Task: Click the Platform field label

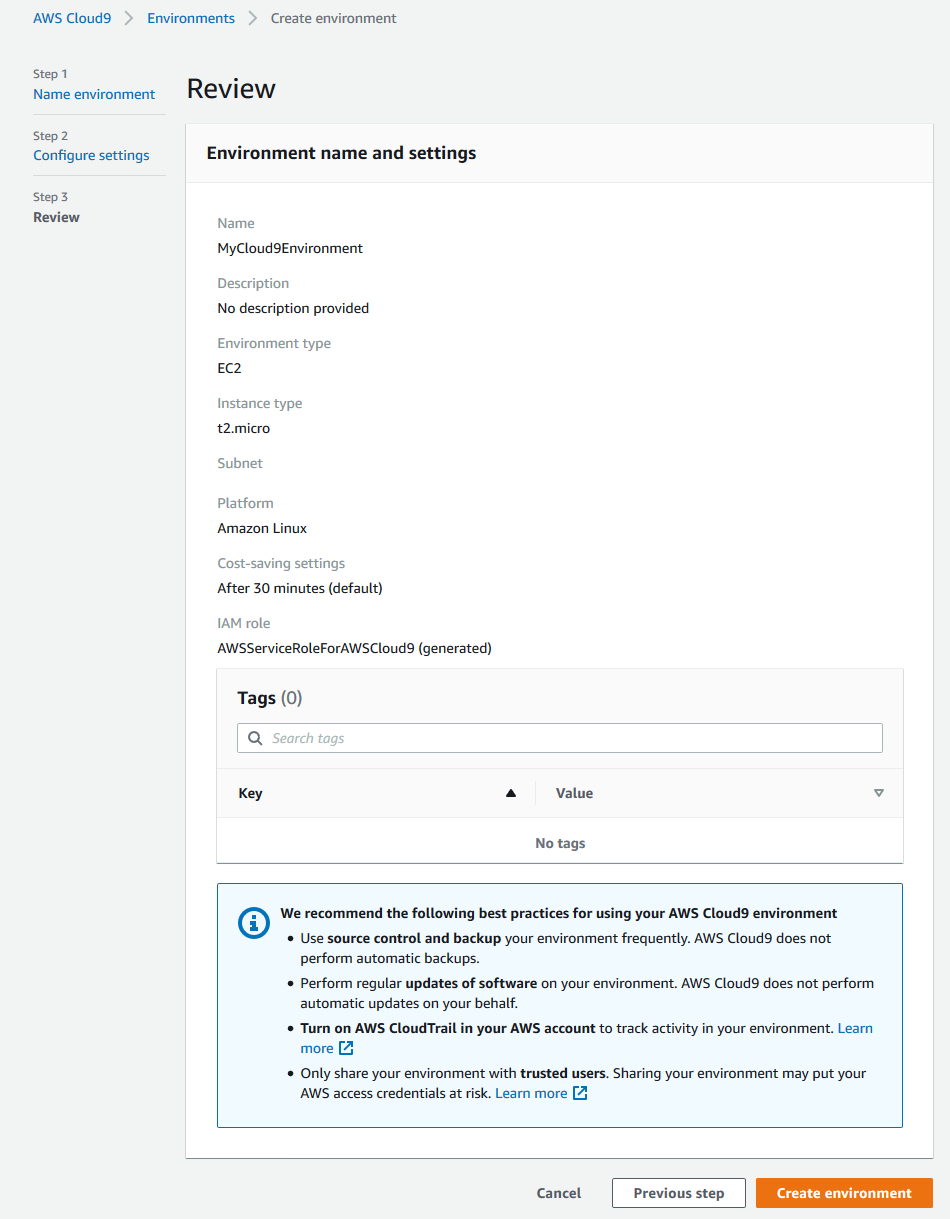Action: pyautogui.click(x=245, y=503)
